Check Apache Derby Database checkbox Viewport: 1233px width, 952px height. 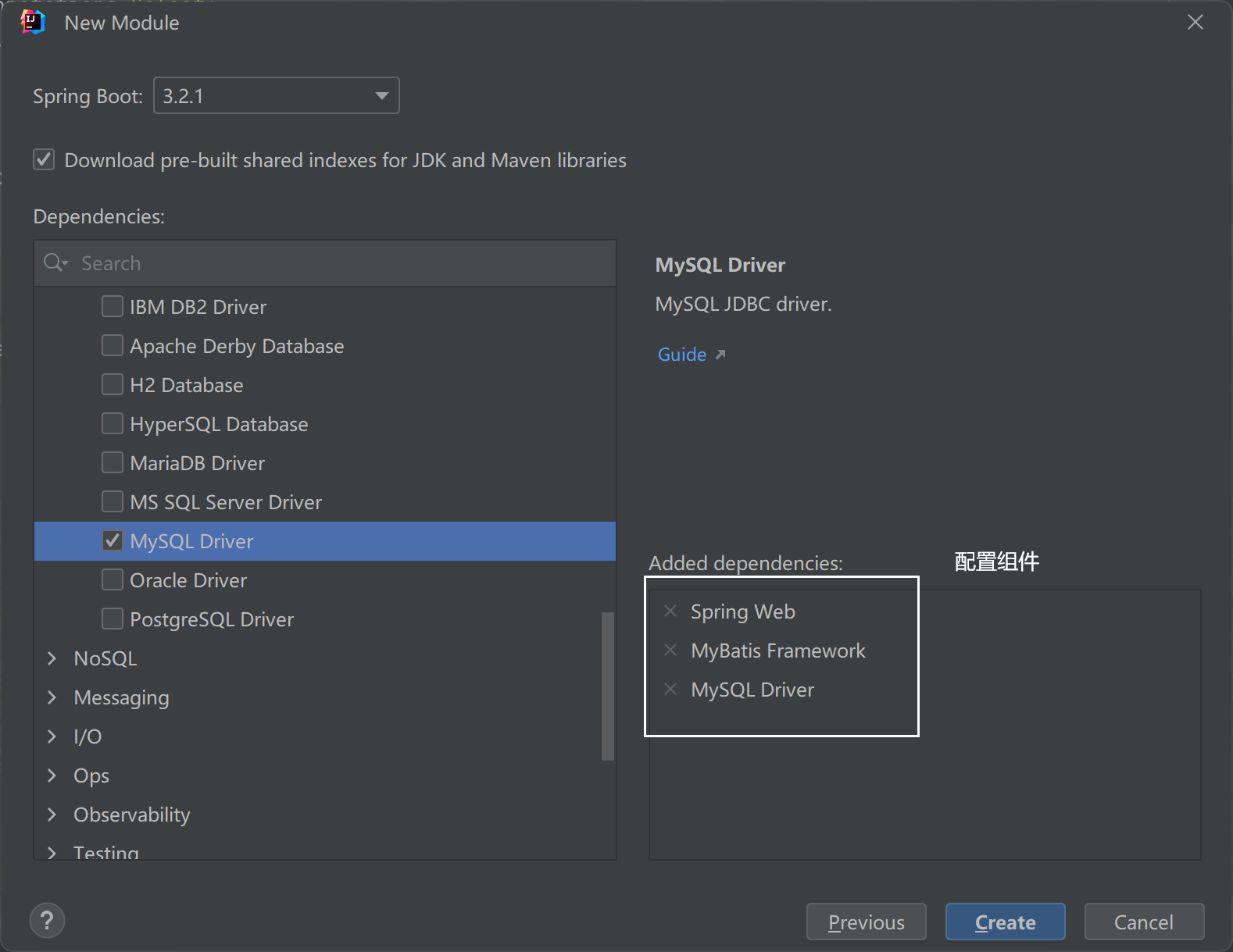coord(113,345)
